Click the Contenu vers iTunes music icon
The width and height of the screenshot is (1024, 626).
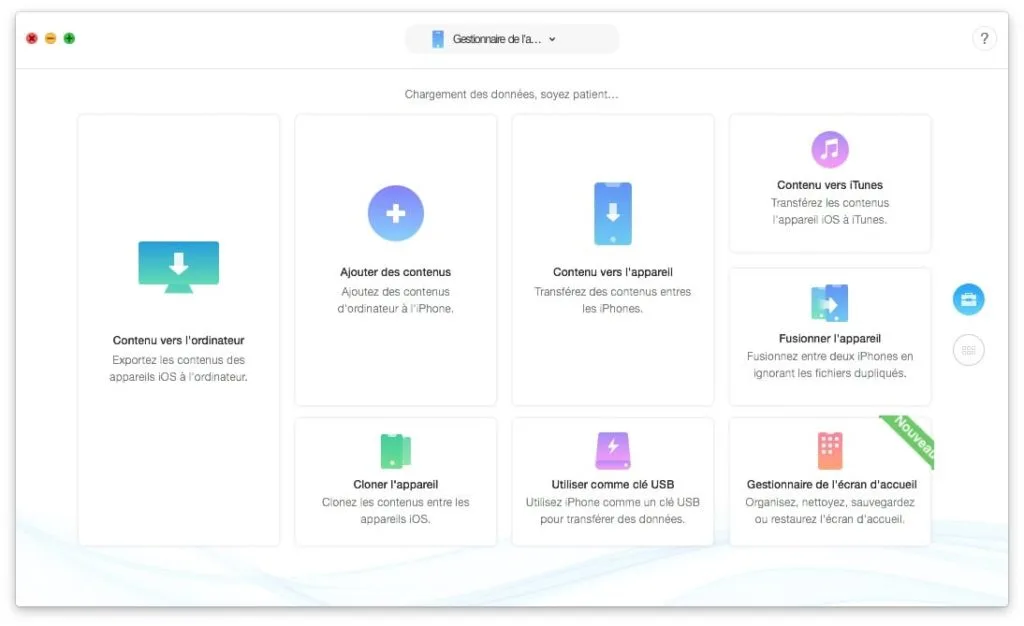[x=830, y=147]
